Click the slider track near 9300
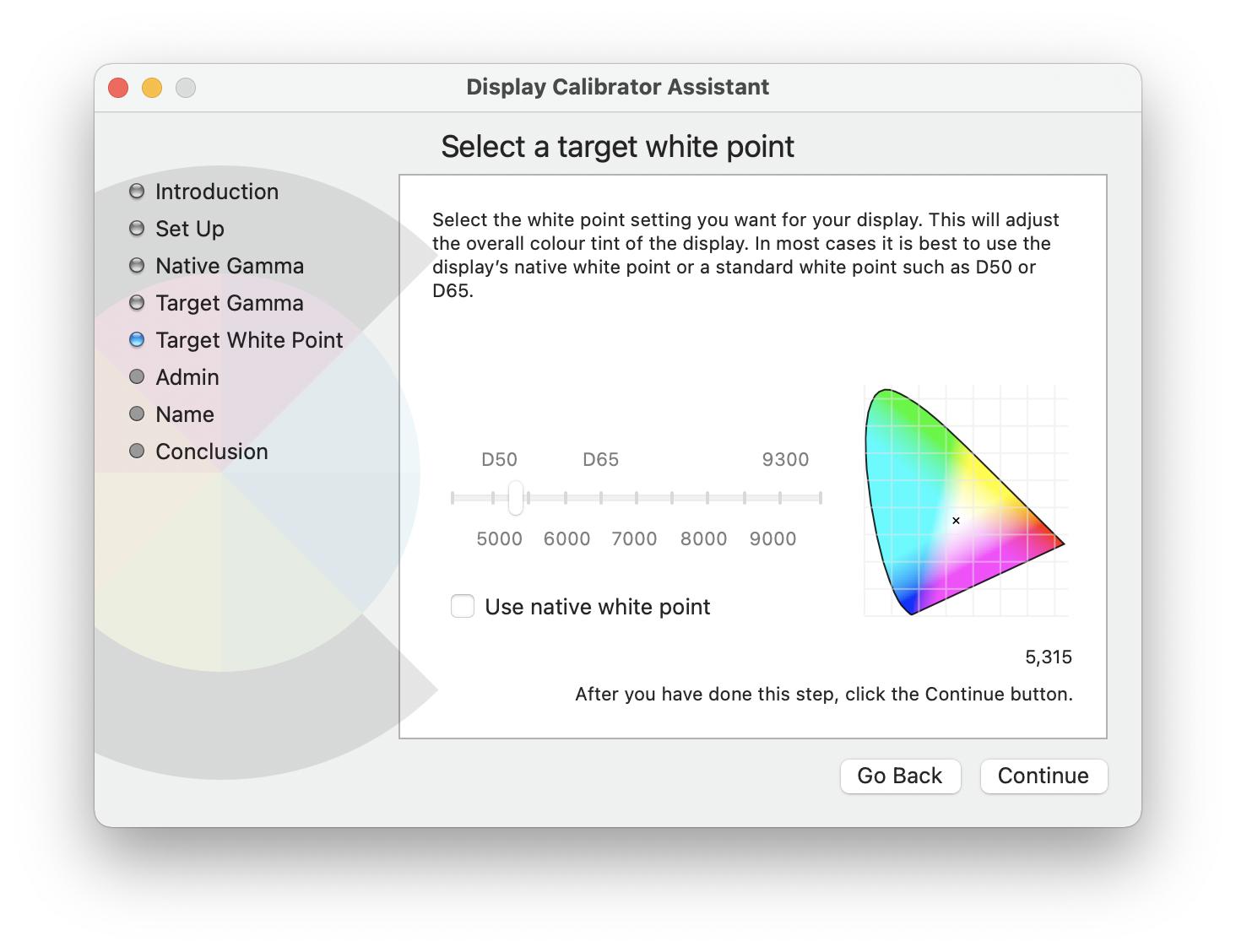1236x952 pixels. pos(786,498)
